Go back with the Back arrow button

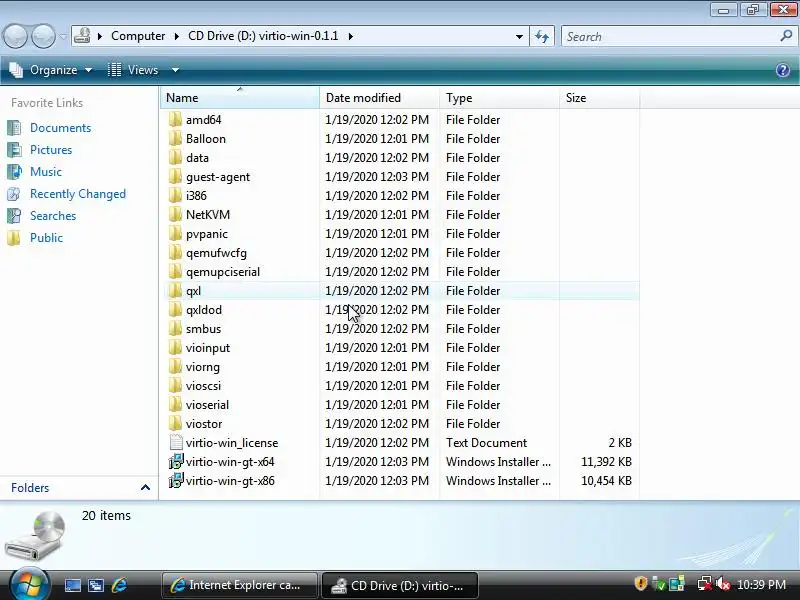coord(15,36)
